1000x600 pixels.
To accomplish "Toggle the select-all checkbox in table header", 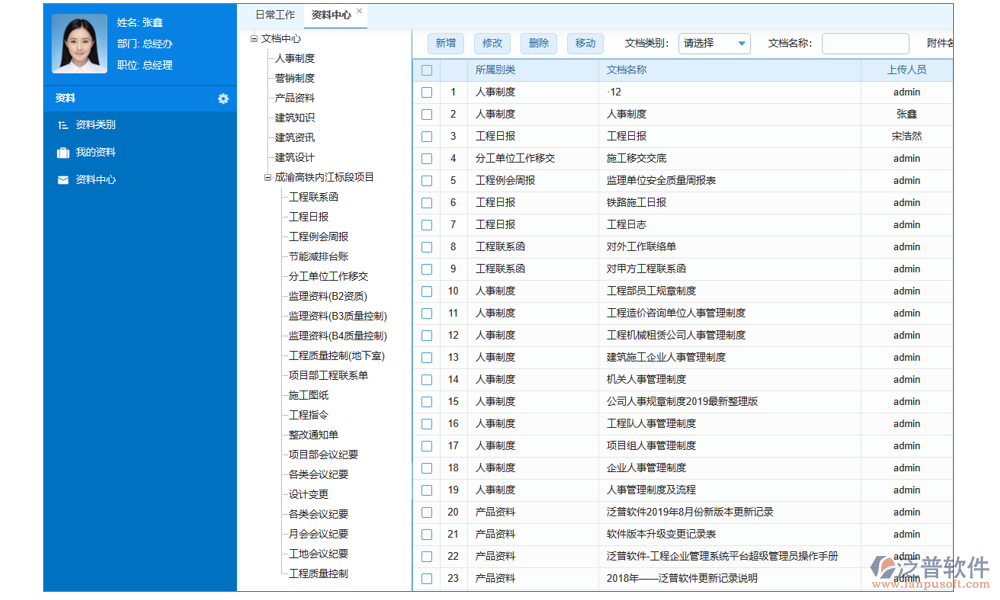I will pos(427,69).
